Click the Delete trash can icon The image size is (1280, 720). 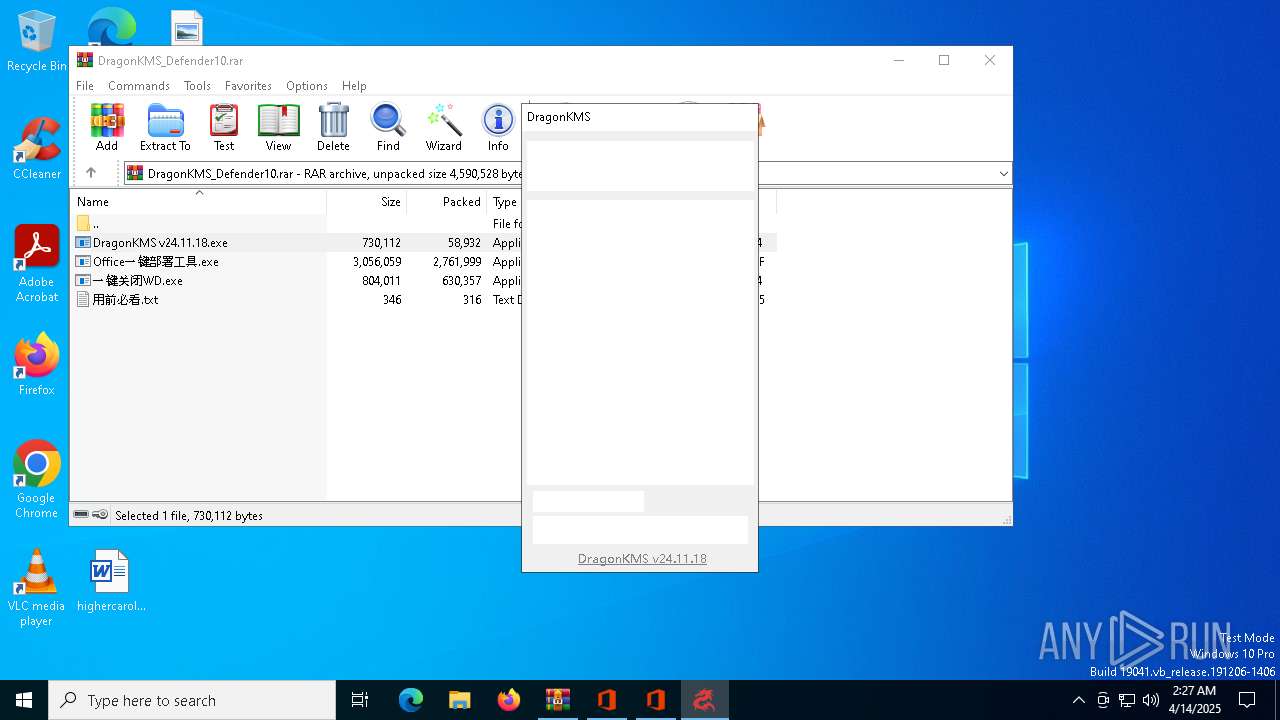point(333,127)
